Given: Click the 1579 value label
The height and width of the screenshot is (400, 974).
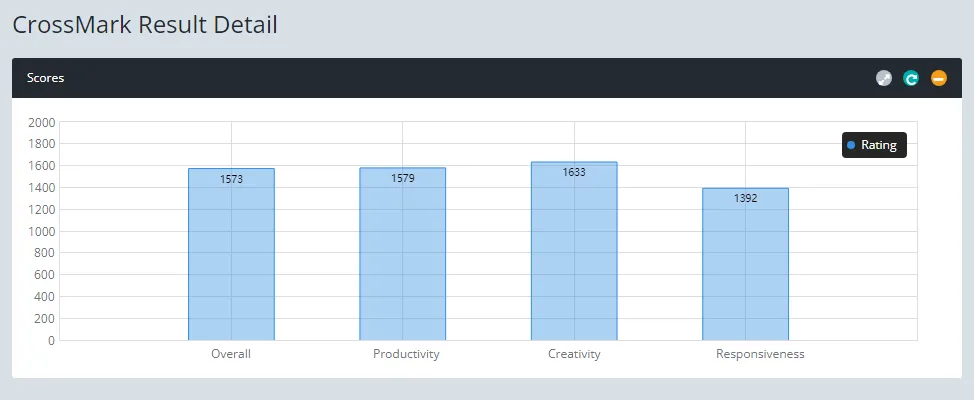Looking at the screenshot, I should click(x=402, y=178).
